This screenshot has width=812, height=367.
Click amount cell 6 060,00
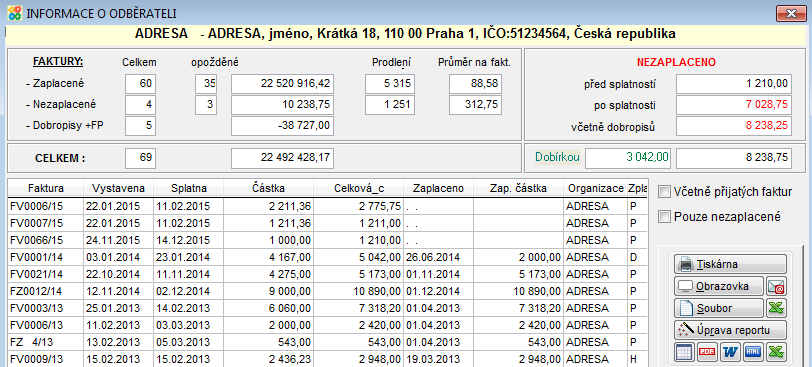click(269, 308)
